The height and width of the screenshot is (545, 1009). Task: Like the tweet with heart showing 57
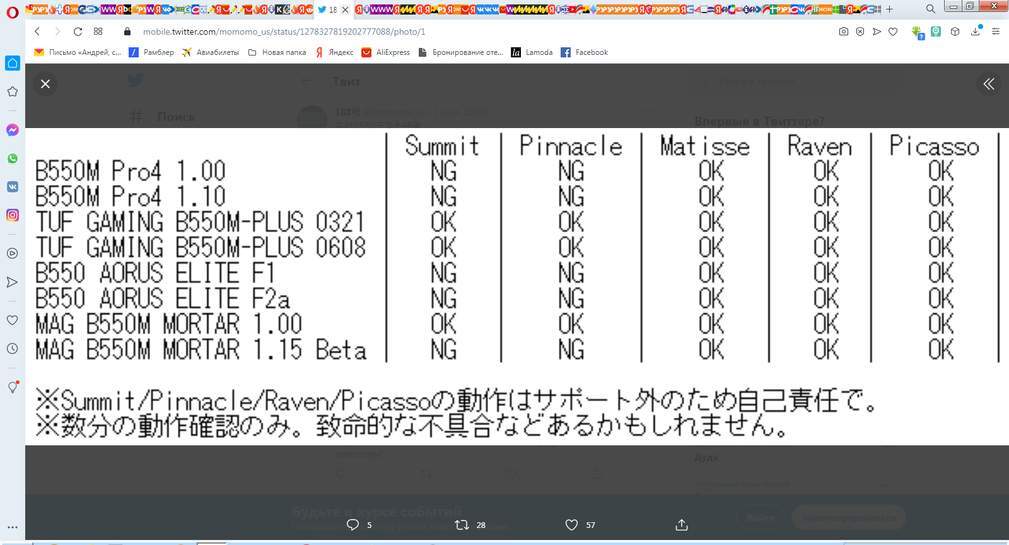571,524
